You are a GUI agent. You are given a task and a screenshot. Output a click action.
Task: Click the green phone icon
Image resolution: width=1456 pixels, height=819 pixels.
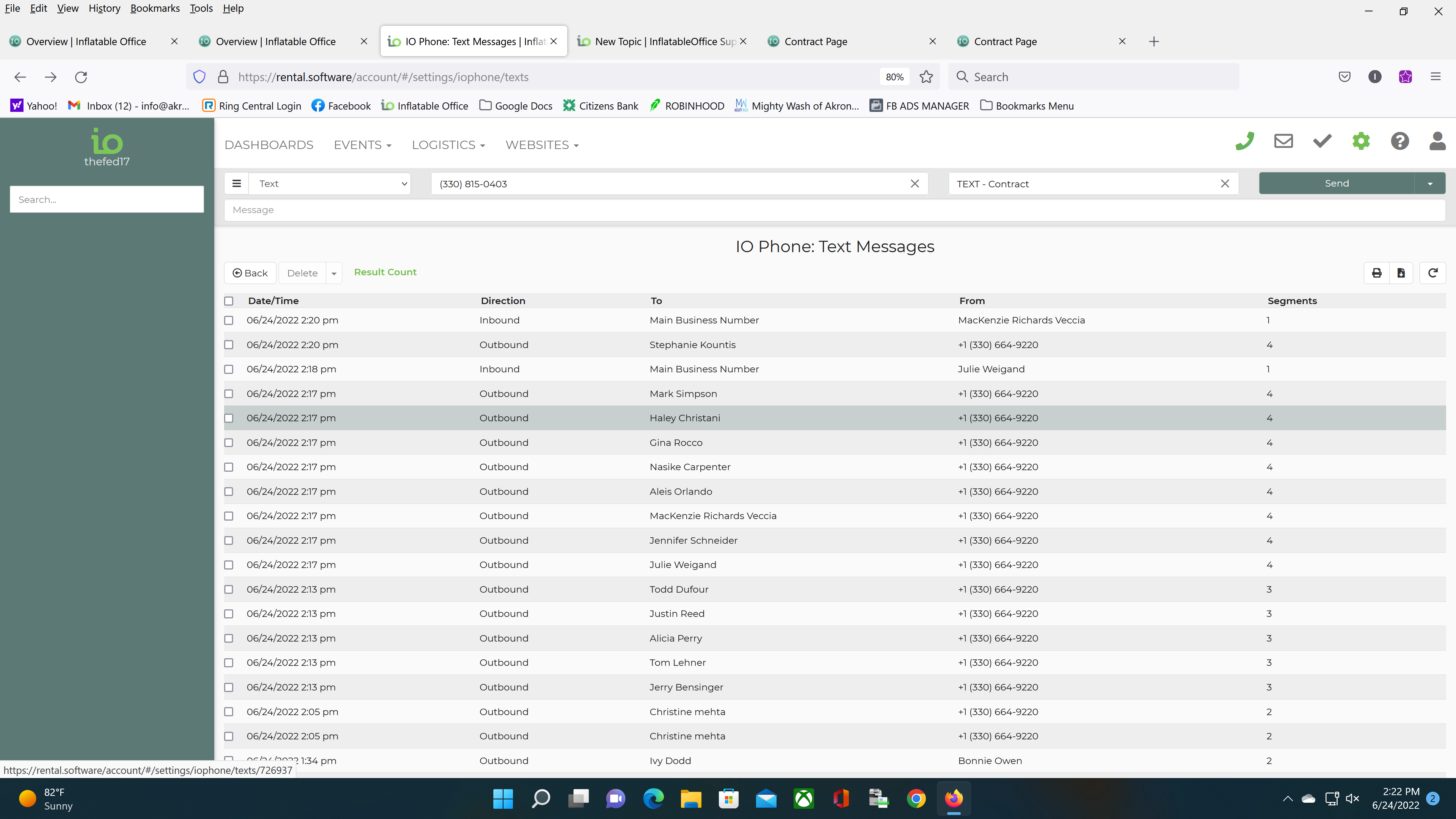1244,141
